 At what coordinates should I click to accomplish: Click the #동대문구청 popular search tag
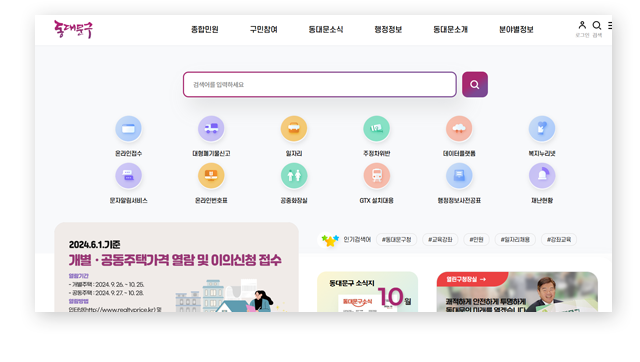click(396, 240)
